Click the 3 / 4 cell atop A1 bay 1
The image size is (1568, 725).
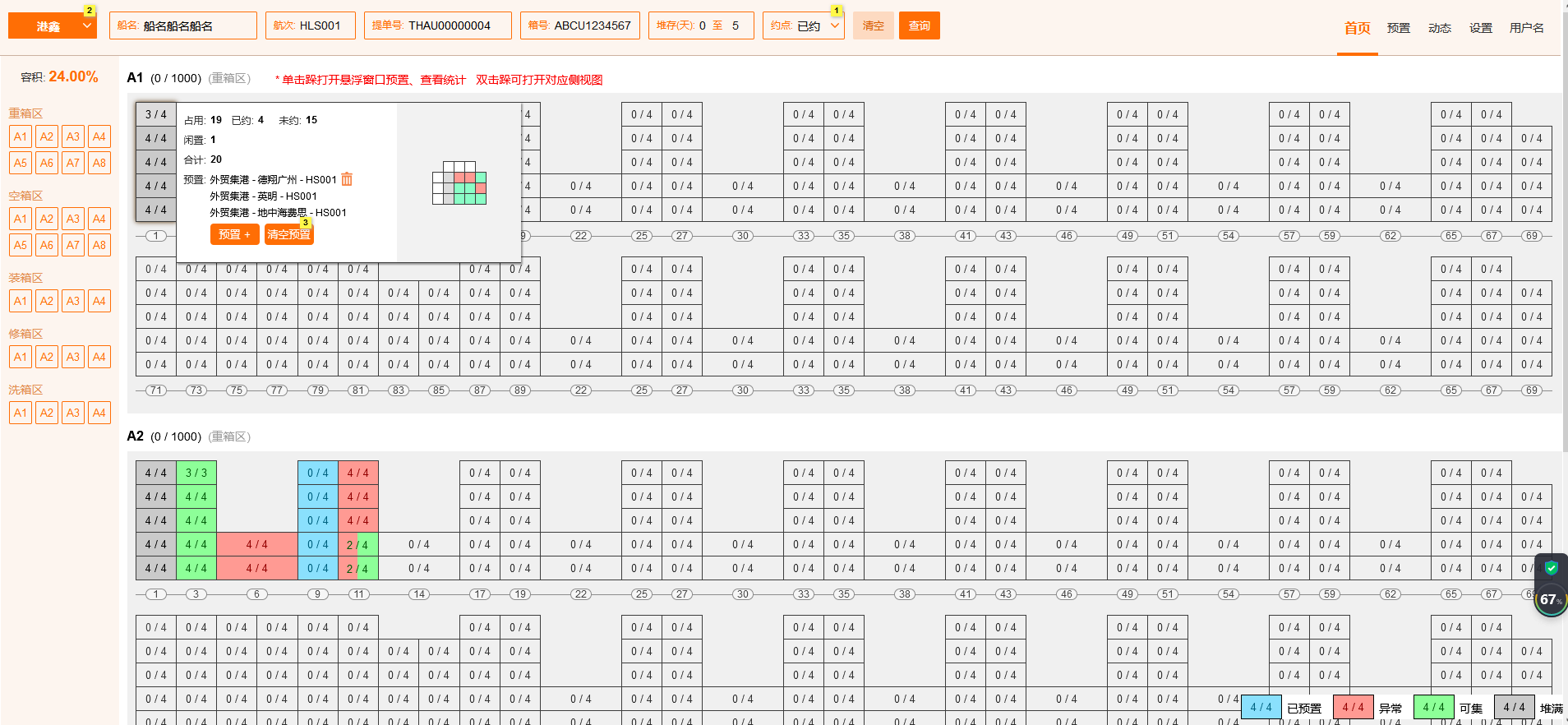pos(156,114)
